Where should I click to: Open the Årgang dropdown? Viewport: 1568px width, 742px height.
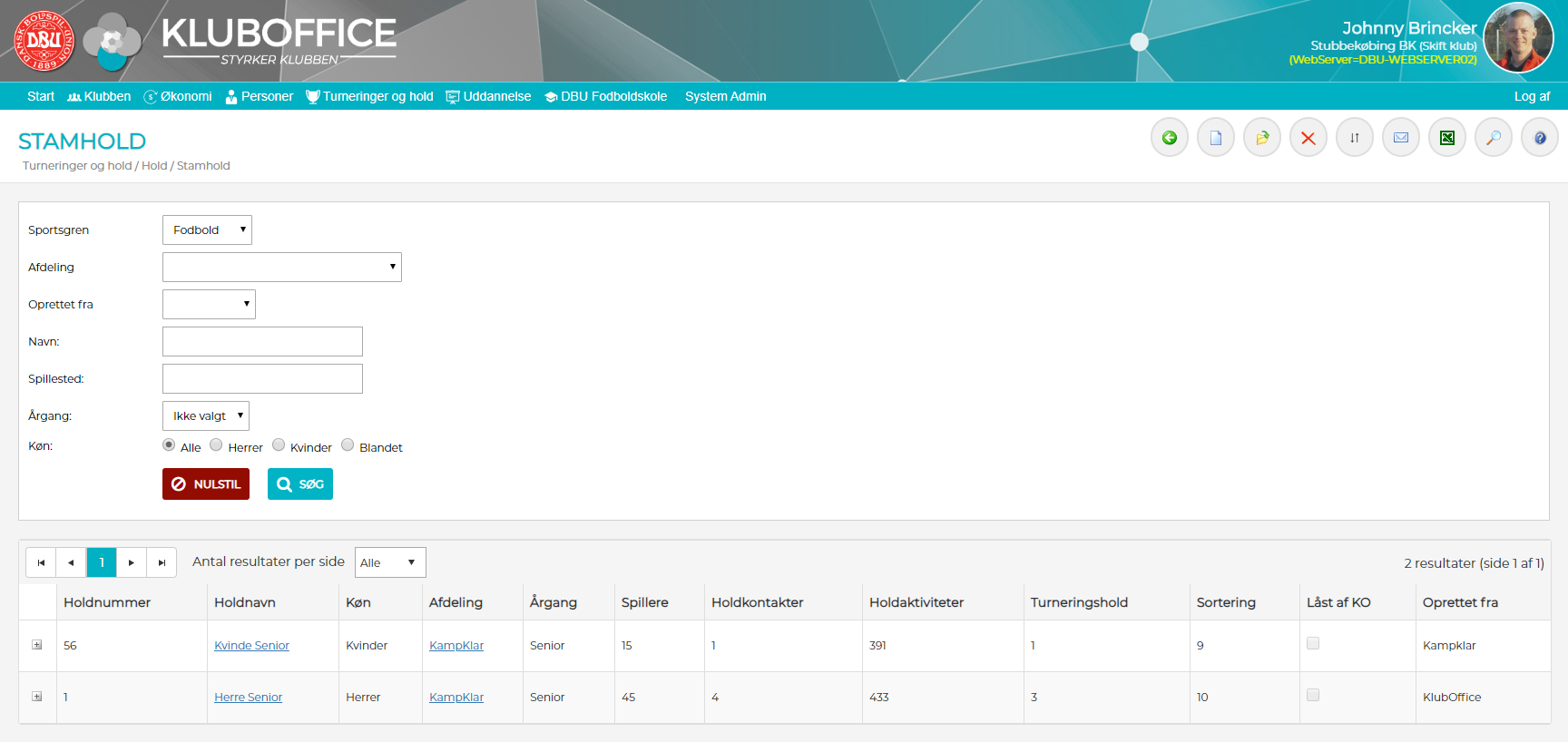(x=206, y=416)
